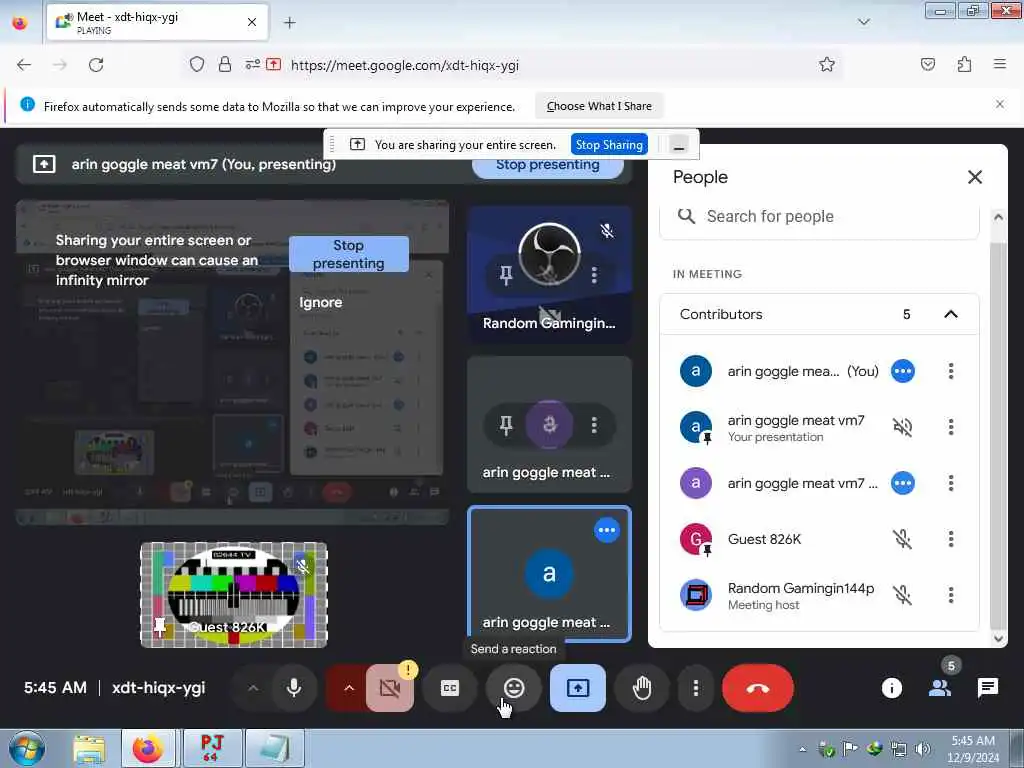Toggle closed captions button

pyautogui.click(x=450, y=688)
